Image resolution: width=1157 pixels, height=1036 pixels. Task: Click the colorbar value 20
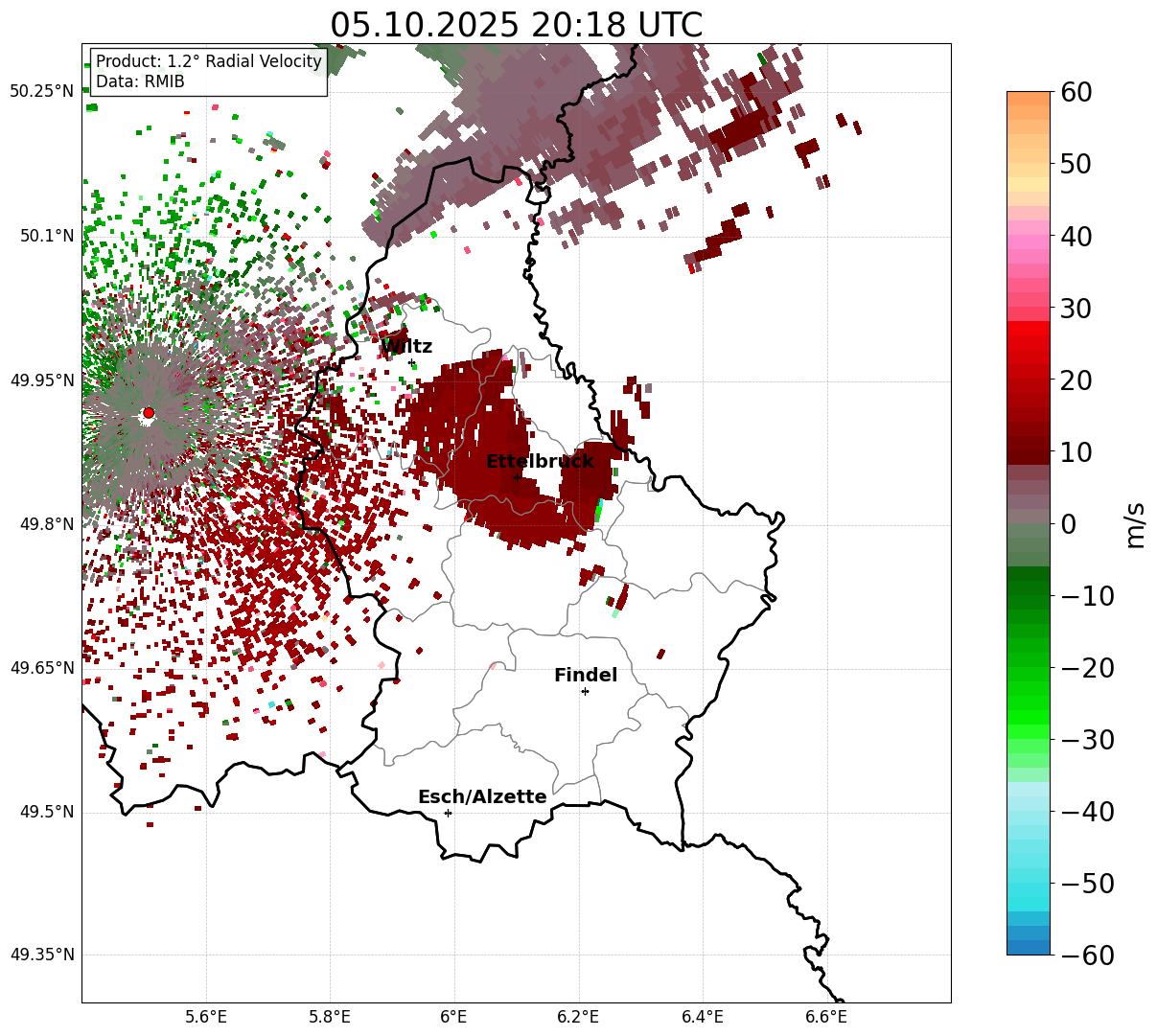point(1076,380)
